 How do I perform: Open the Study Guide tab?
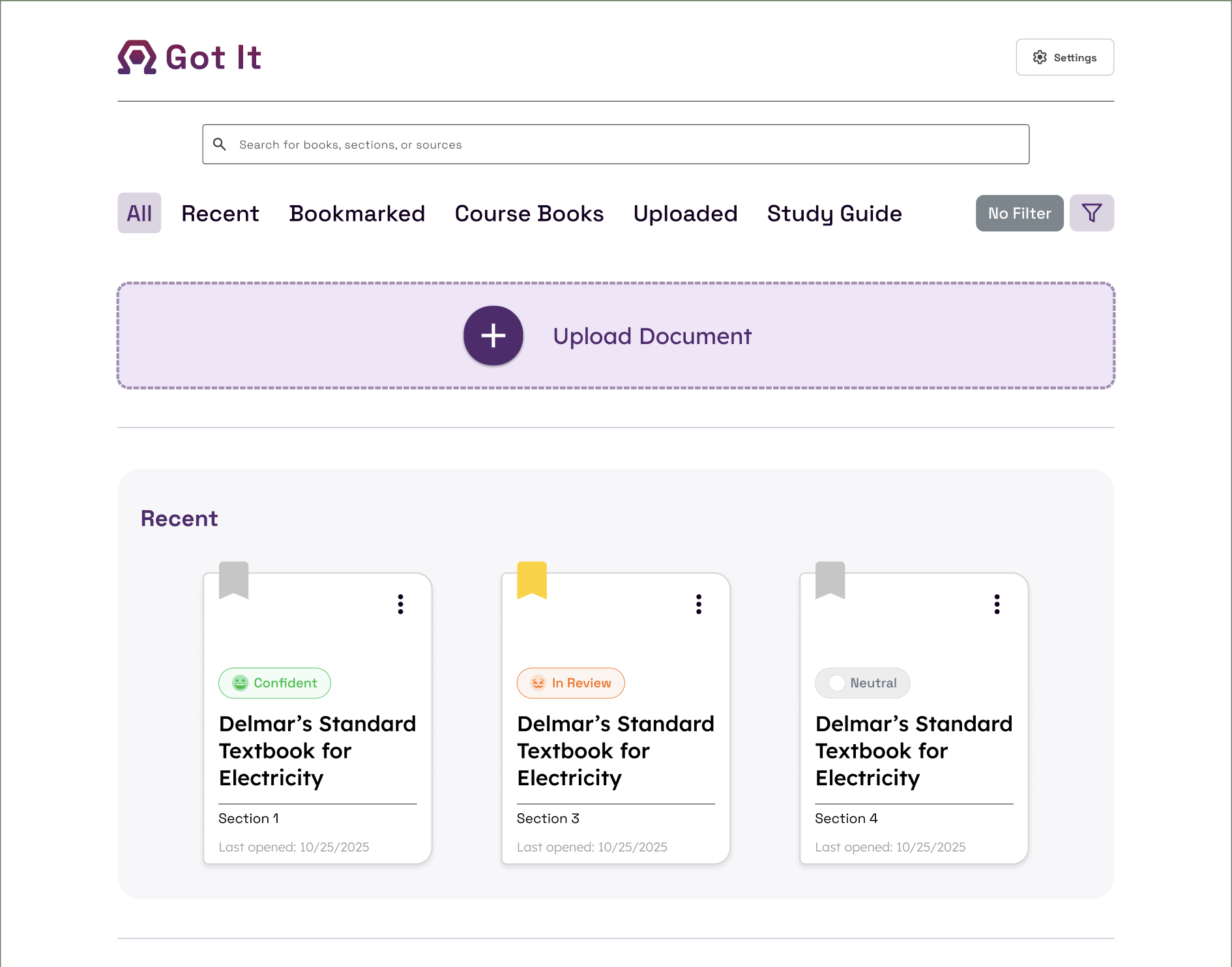tap(834, 214)
